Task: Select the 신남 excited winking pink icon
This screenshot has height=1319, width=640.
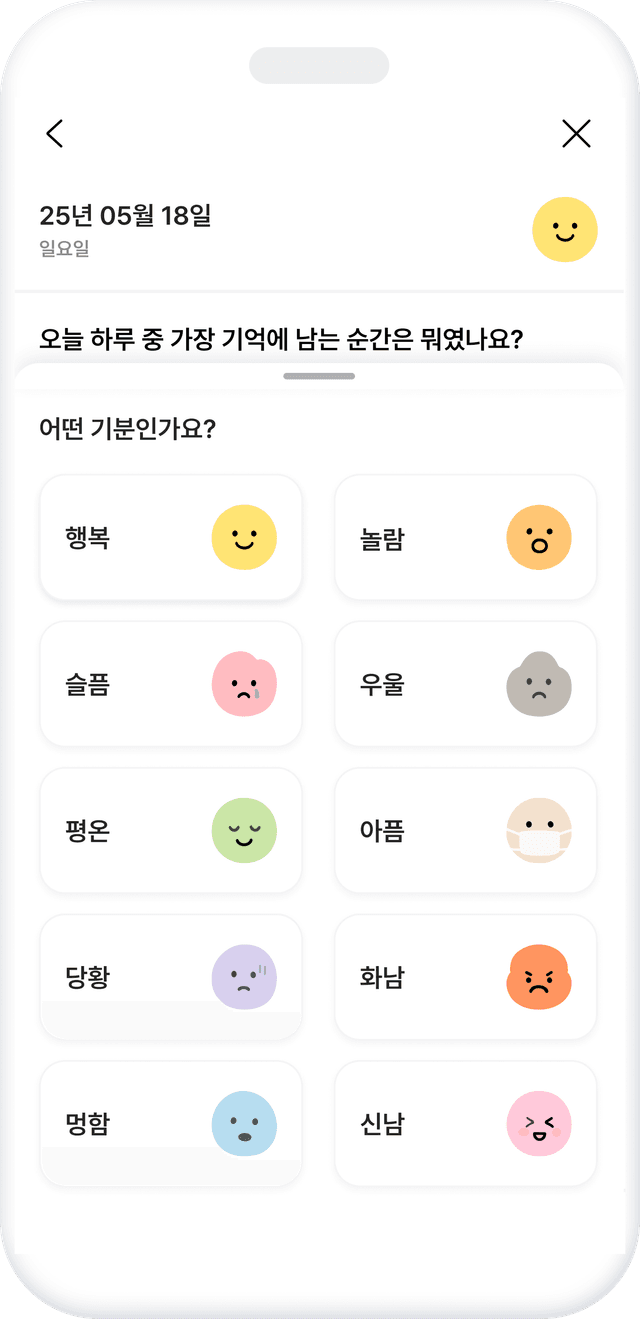Action: pyautogui.click(x=539, y=1124)
